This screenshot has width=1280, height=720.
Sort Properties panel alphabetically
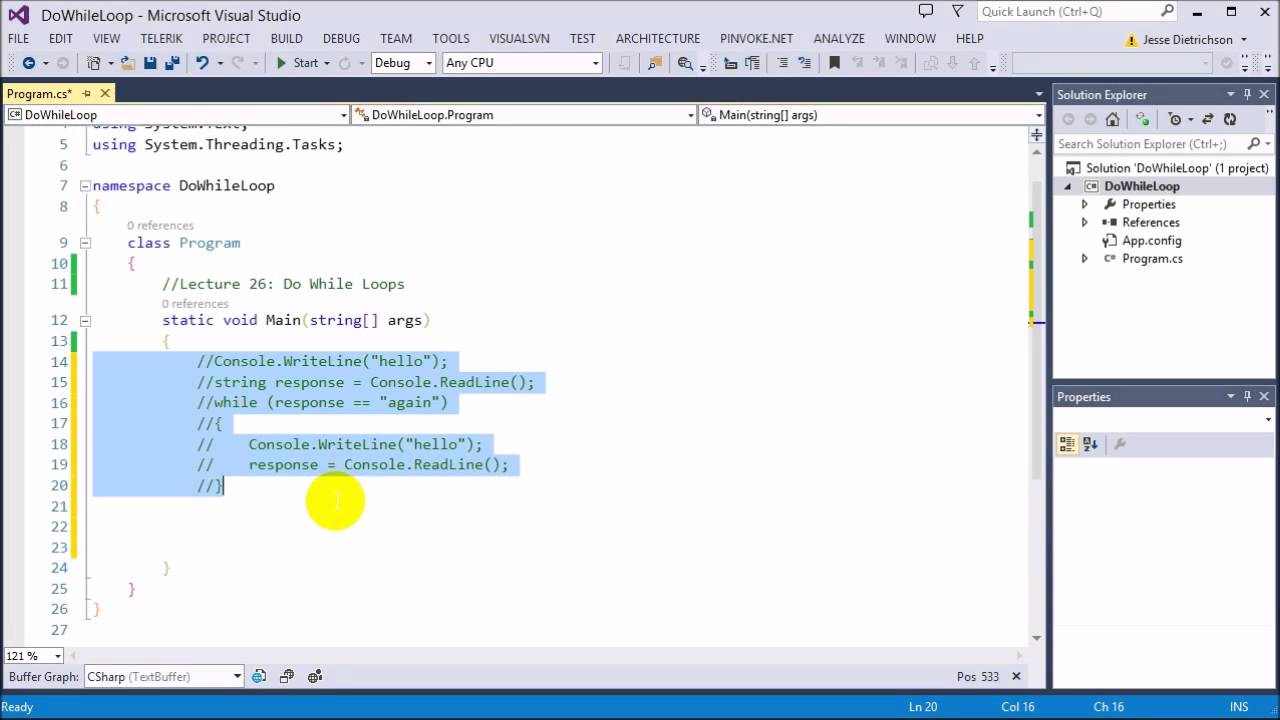click(x=1090, y=444)
